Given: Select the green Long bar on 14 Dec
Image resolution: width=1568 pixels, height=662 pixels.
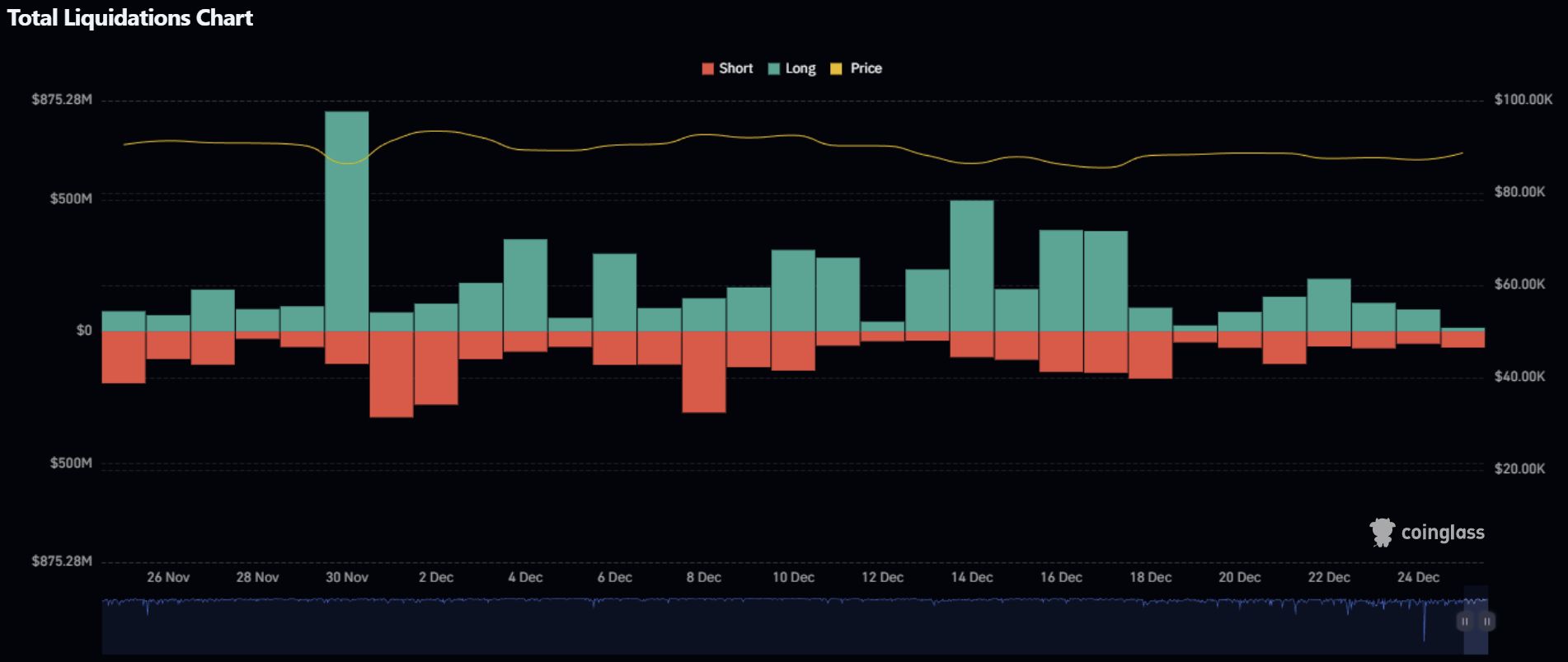Looking at the screenshot, I should (x=971, y=265).
